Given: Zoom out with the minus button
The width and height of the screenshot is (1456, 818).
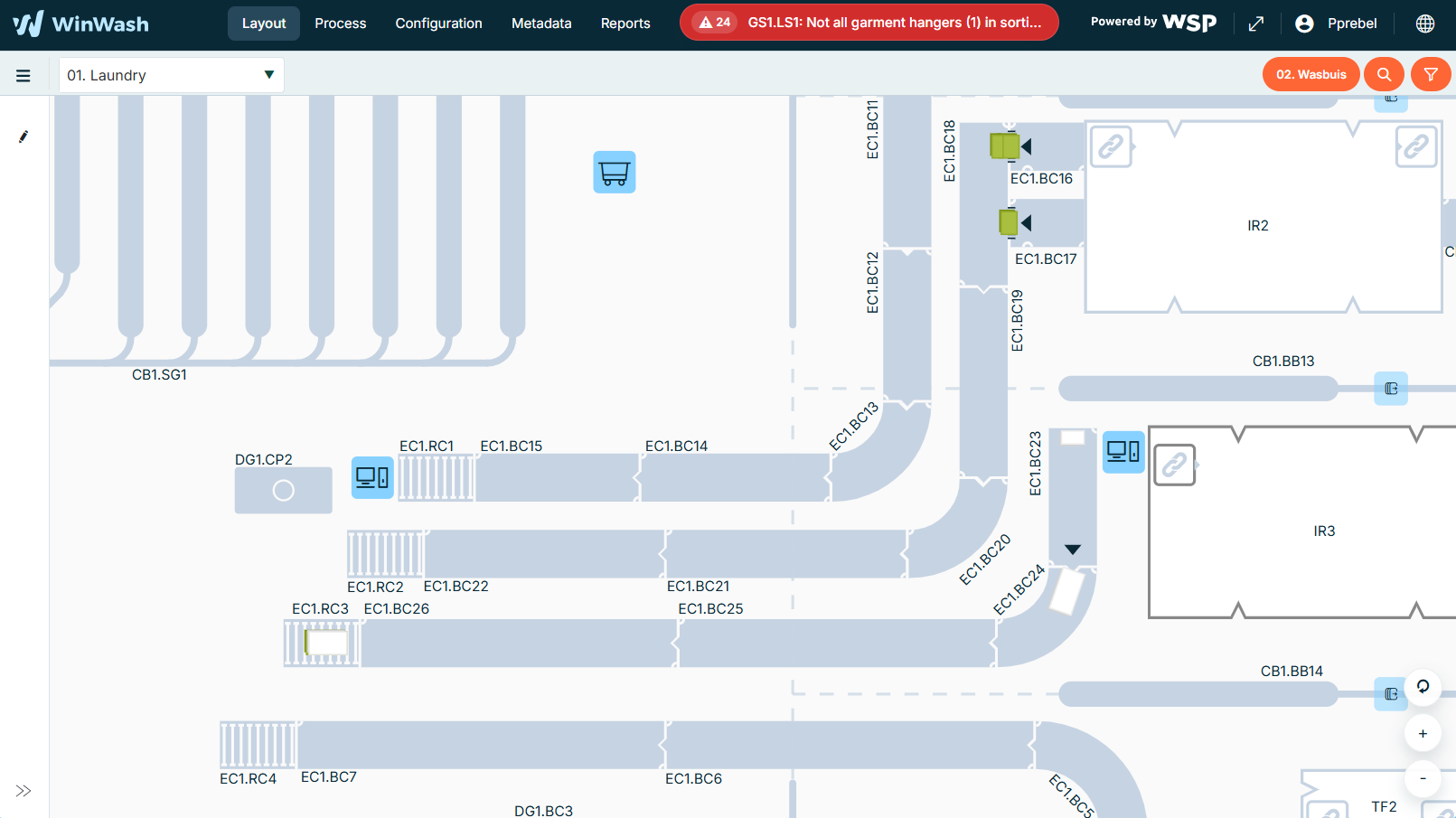Looking at the screenshot, I should (x=1423, y=778).
